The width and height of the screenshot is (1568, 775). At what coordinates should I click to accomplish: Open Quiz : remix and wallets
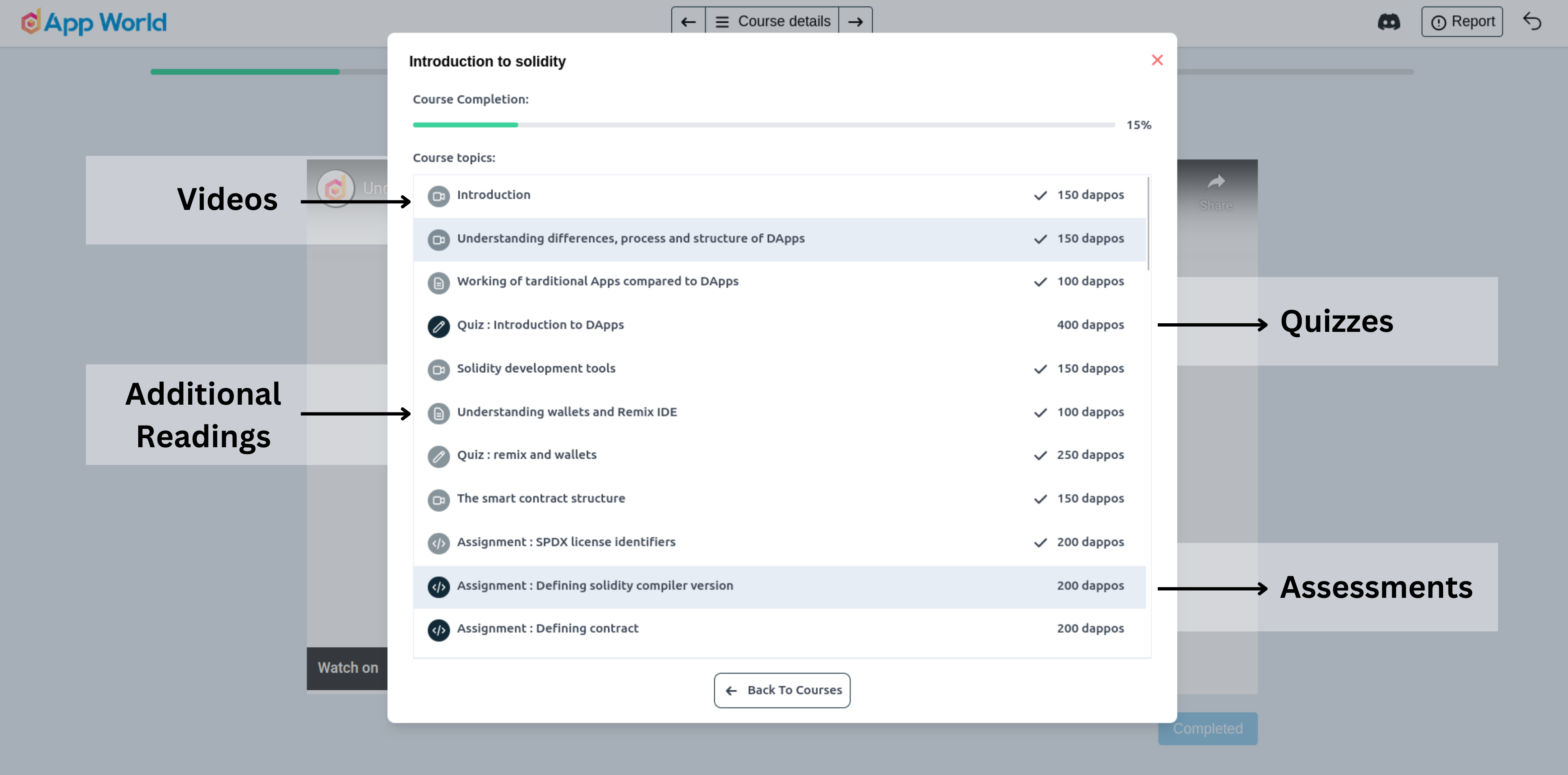(779, 456)
